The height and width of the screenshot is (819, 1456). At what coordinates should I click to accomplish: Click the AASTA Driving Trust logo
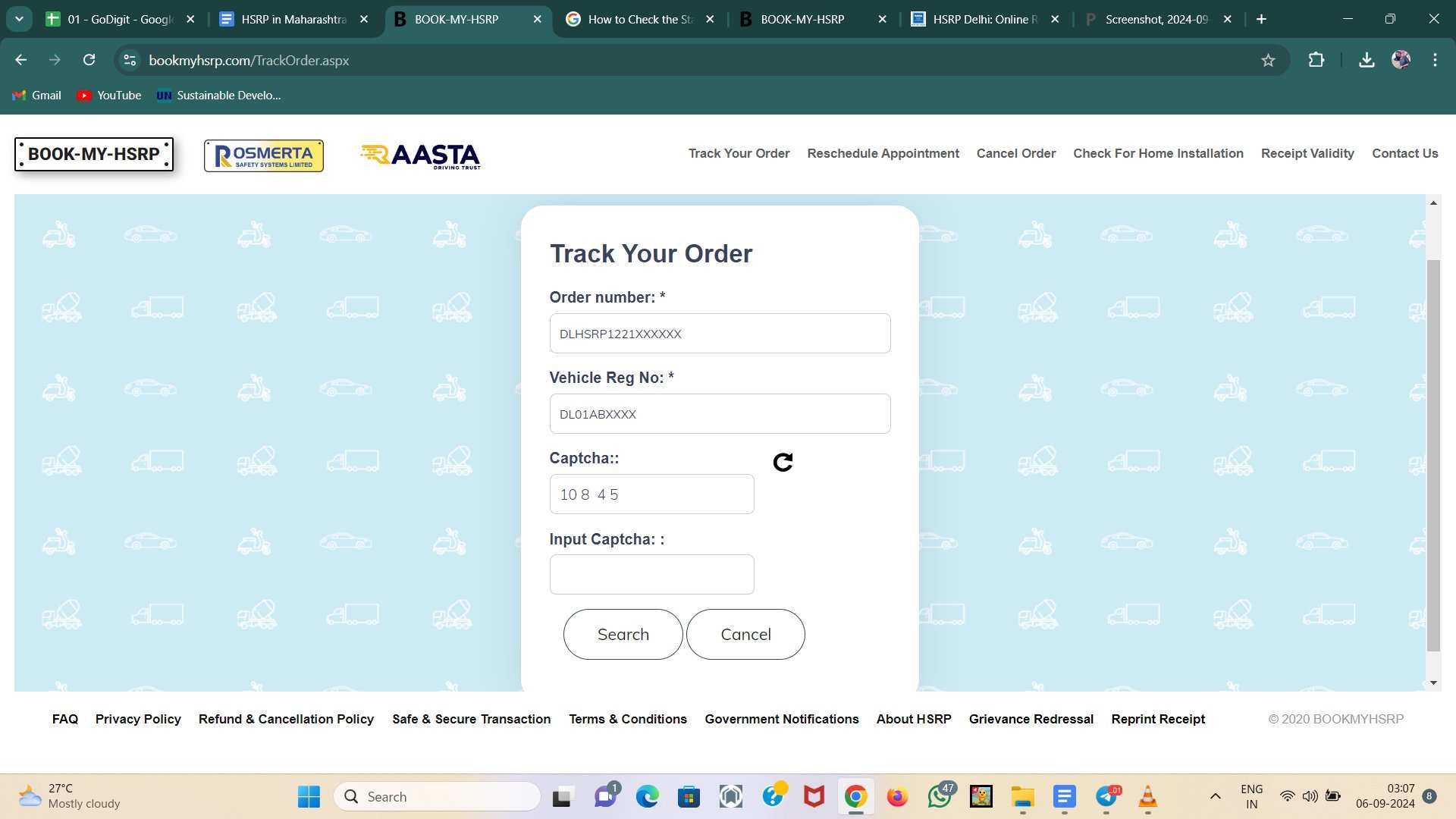420,155
